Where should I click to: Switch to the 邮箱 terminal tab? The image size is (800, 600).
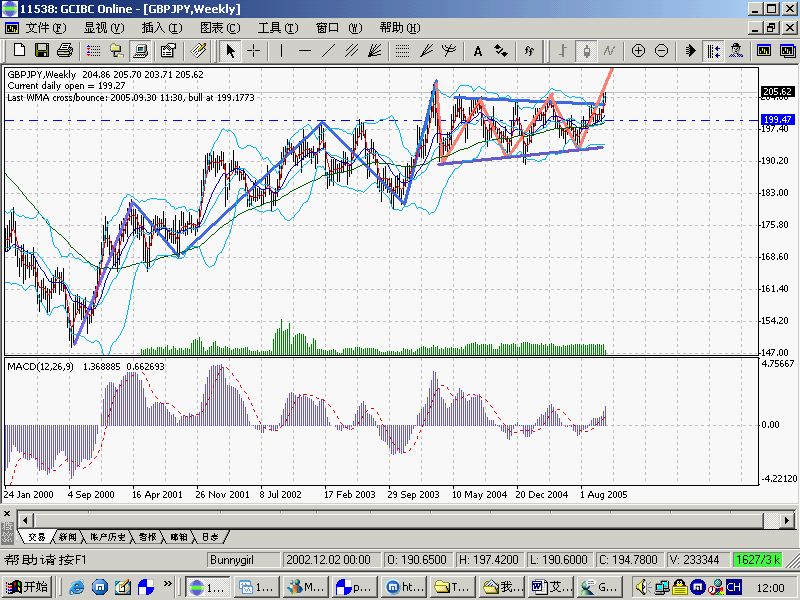pyautogui.click(x=179, y=537)
